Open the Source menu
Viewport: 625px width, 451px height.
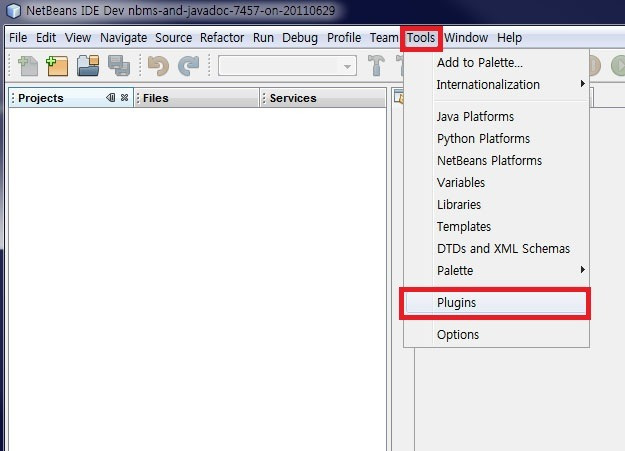173,38
